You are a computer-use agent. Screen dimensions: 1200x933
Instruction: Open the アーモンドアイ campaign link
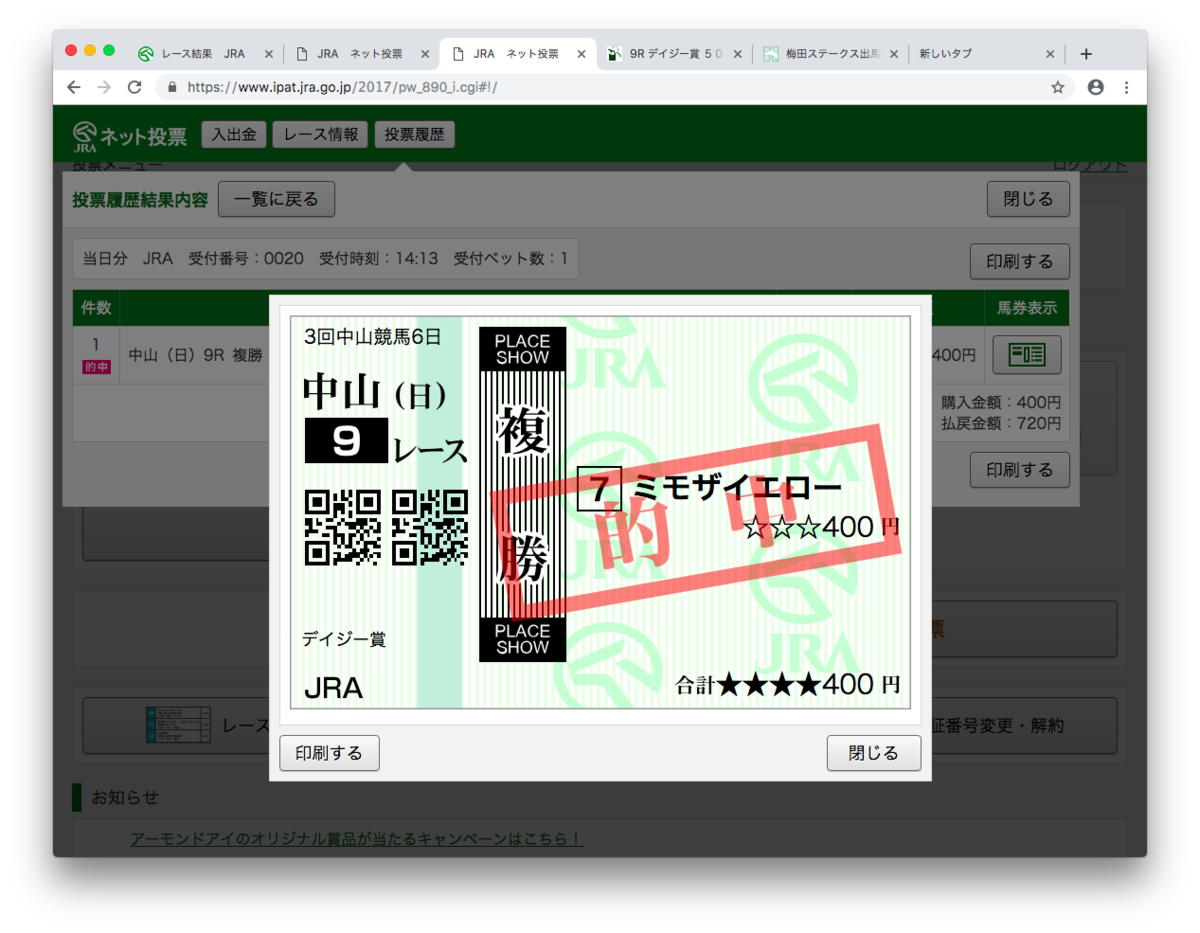pos(357,839)
